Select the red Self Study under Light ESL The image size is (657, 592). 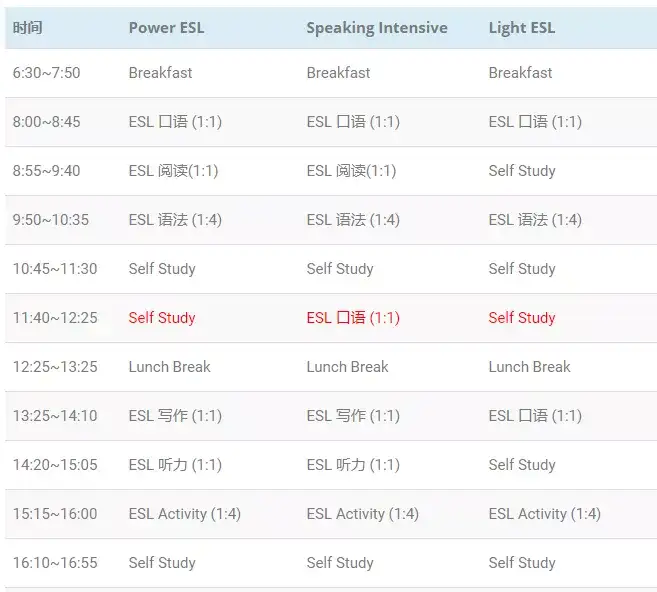pos(522,318)
